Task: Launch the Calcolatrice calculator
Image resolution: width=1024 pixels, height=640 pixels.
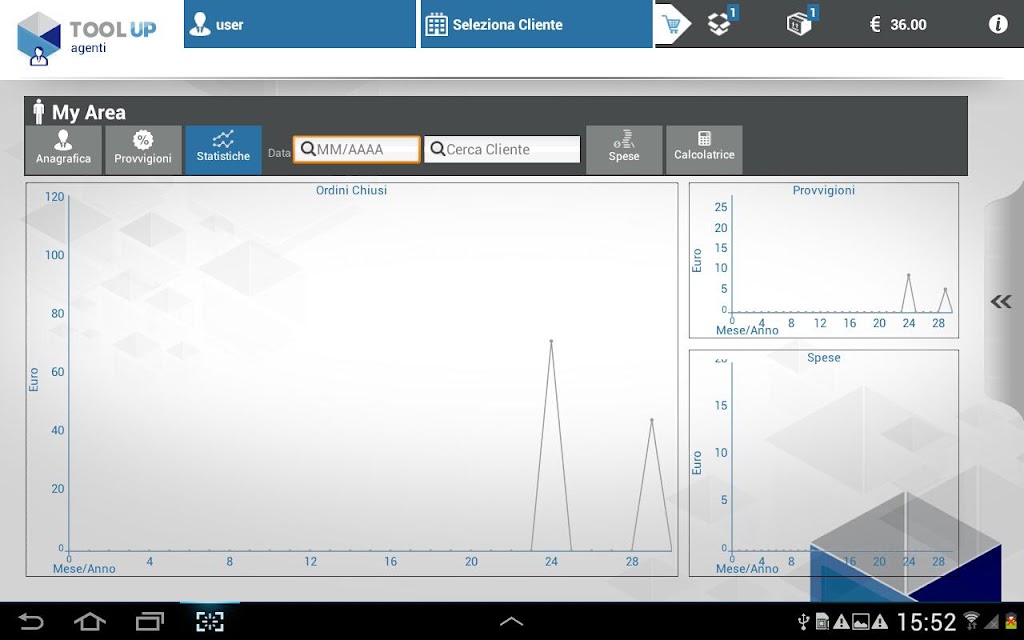Action: (704, 150)
